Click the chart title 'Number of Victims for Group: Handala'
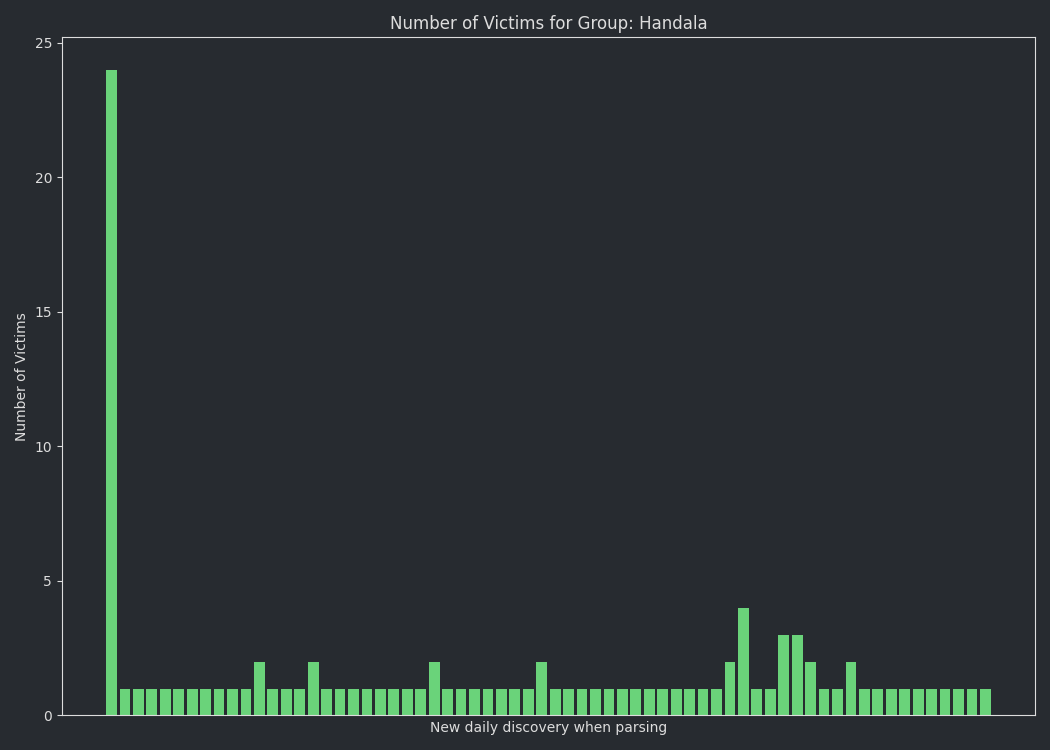1050x750 pixels. [548, 23]
